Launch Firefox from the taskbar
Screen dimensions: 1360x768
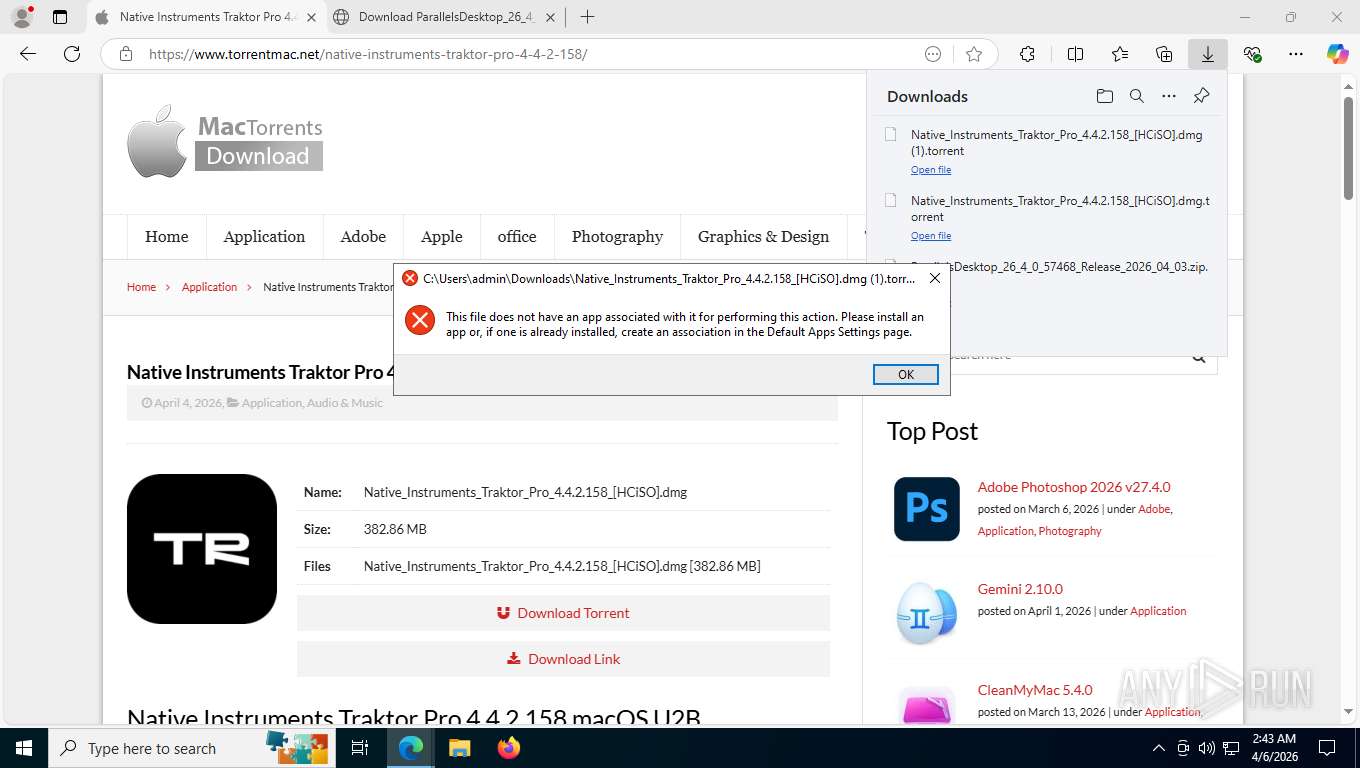point(509,748)
